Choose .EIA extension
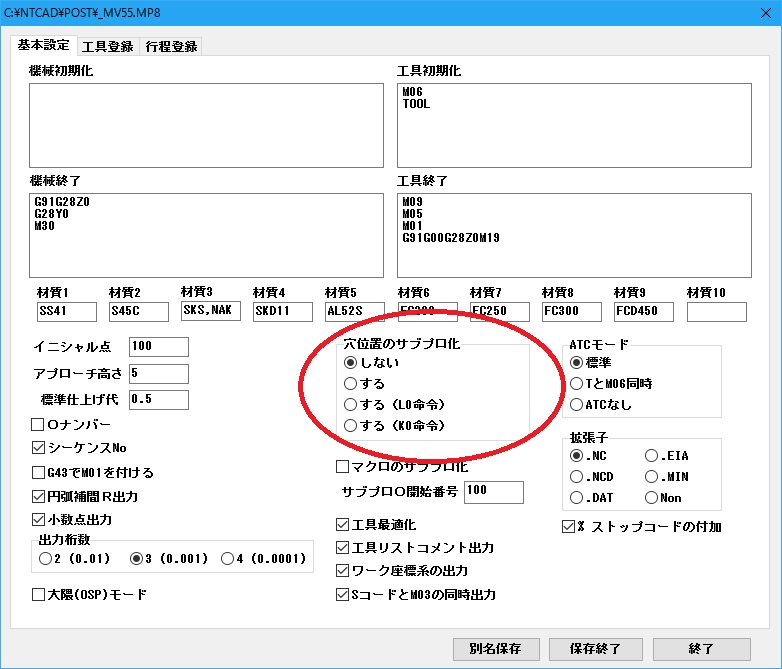 [x=651, y=455]
